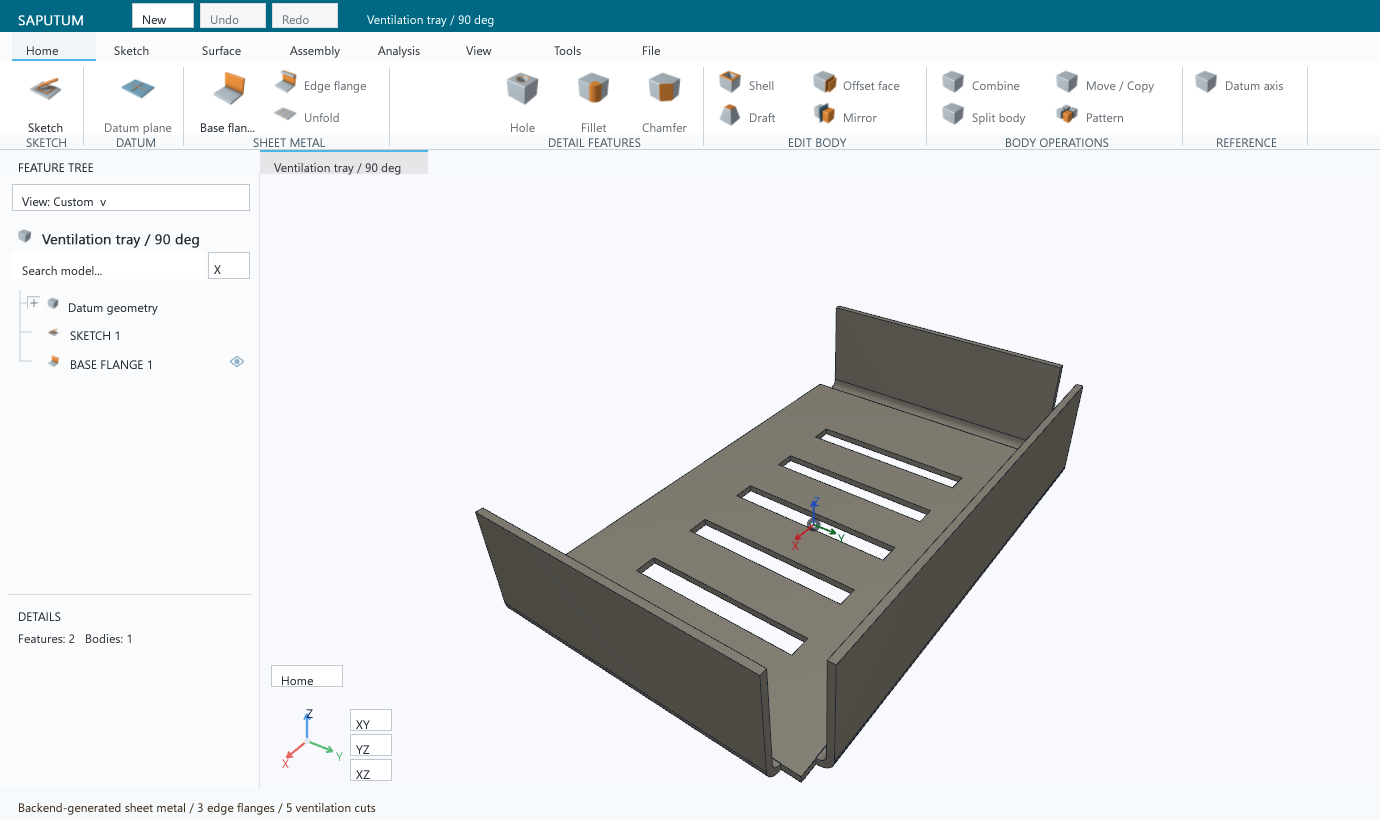Screen dimensions: 1380x820
Task: Expand the Datum geometry node
Action: pyautogui.click(x=34, y=303)
